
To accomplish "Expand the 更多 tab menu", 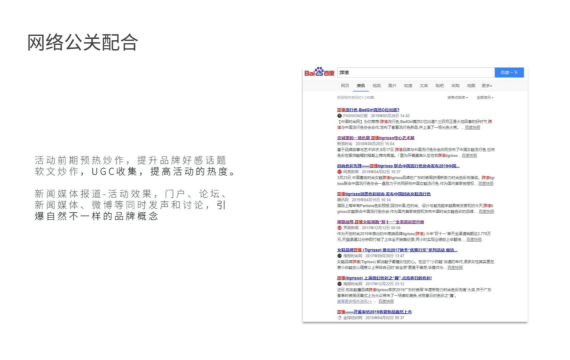I will [x=487, y=86].
